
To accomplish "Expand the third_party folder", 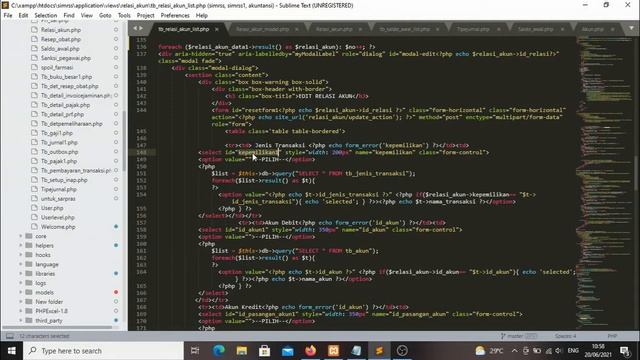I will (x=21, y=321).
